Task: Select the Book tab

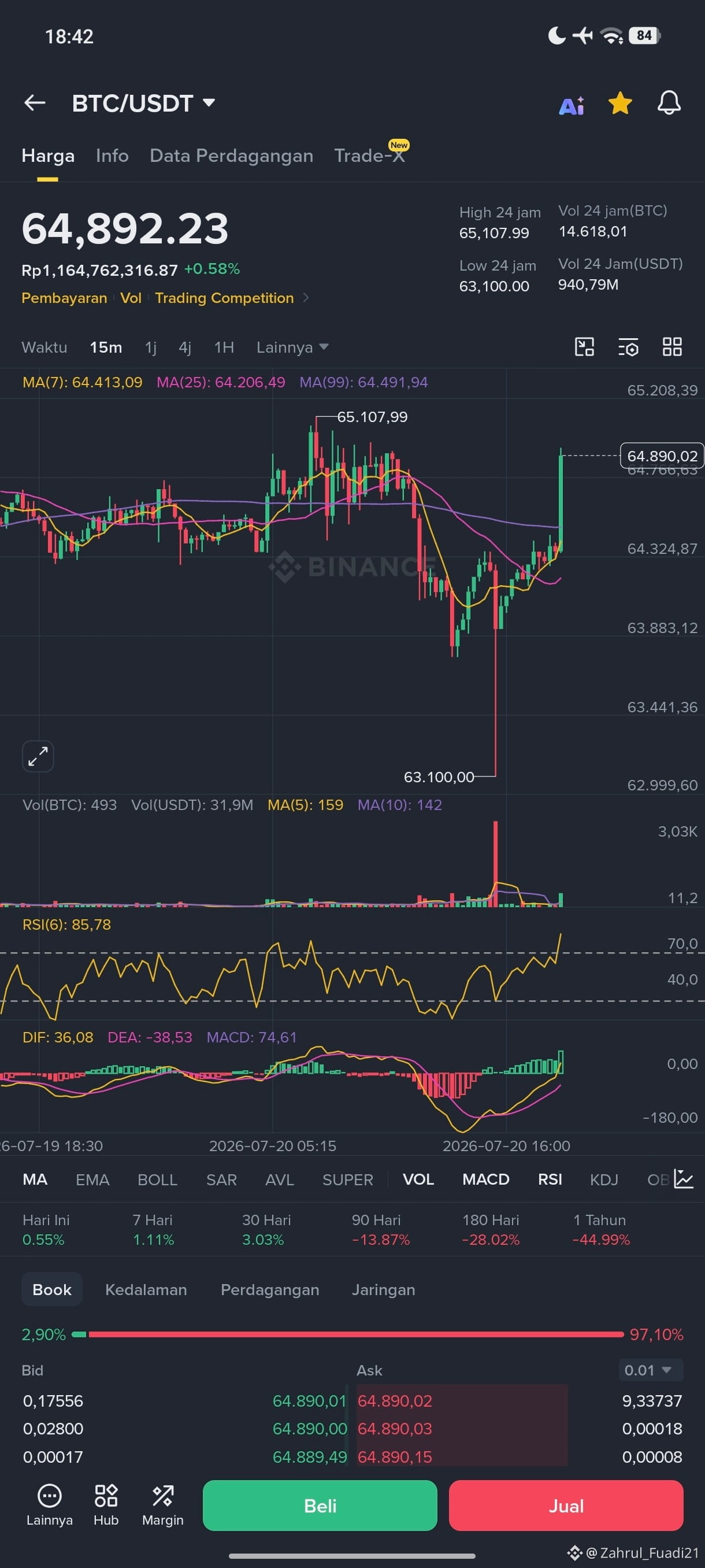Action: tap(51, 1289)
